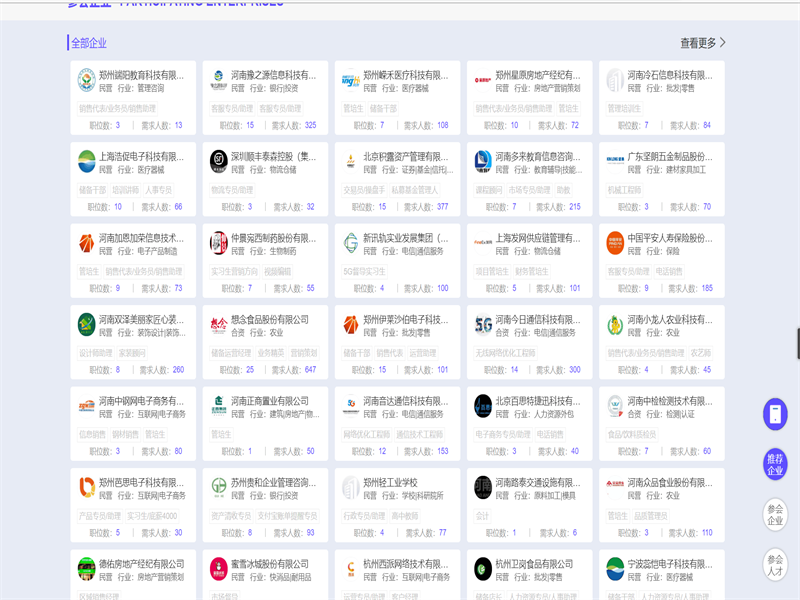This screenshot has height=600, width=800.
Task: Open 北京积露资产管理 company name link
Action: pos(406,156)
